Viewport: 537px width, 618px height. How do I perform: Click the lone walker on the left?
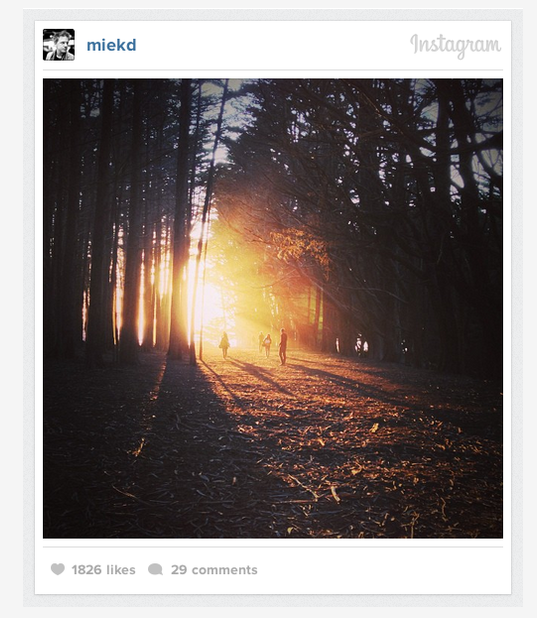[224, 345]
